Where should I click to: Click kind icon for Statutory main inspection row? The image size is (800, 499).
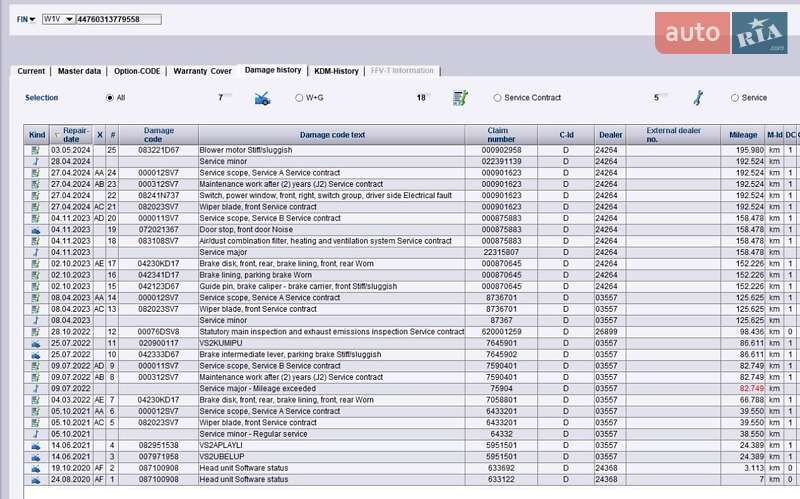(x=36, y=332)
